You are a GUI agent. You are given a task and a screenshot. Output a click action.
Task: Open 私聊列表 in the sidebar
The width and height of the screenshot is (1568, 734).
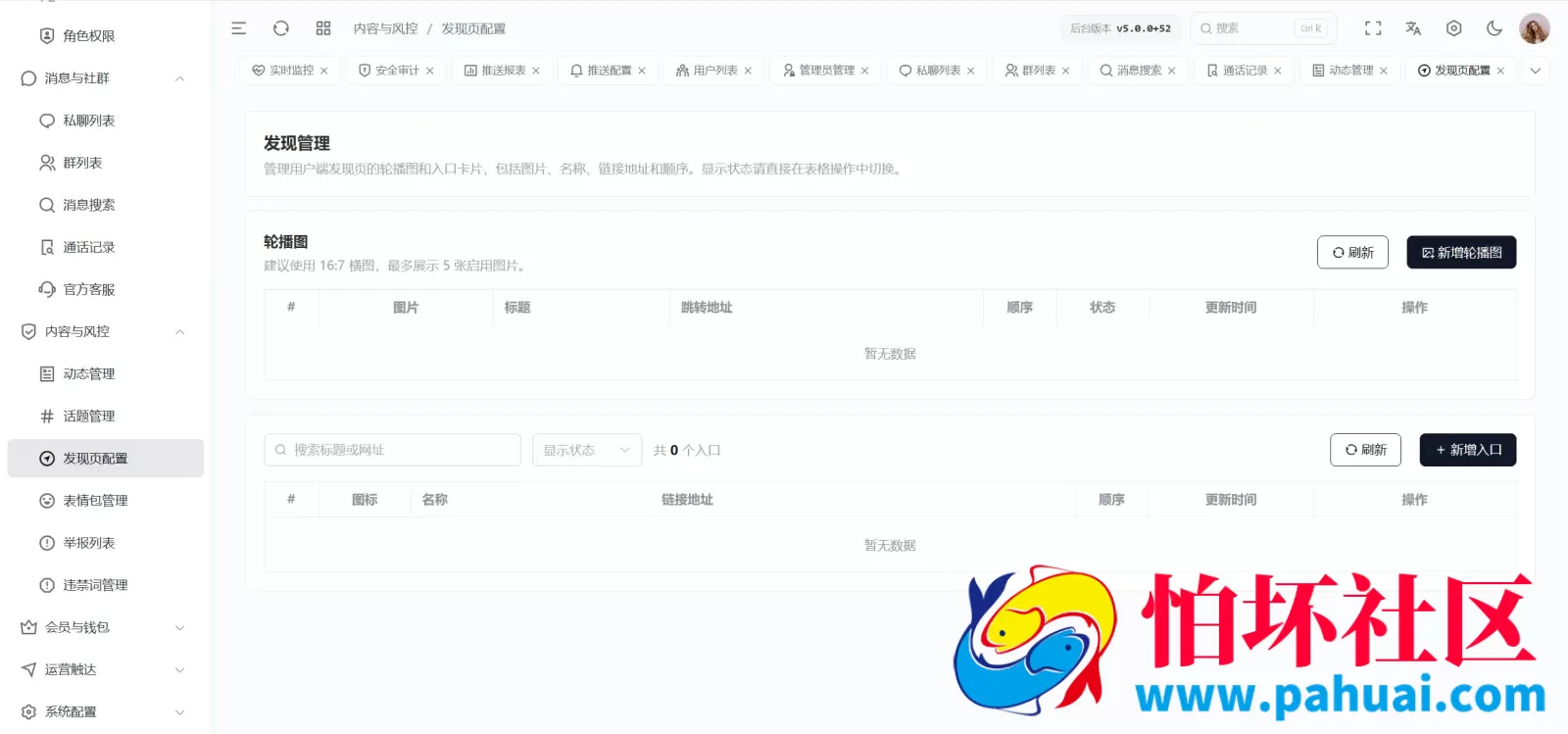[106, 121]
